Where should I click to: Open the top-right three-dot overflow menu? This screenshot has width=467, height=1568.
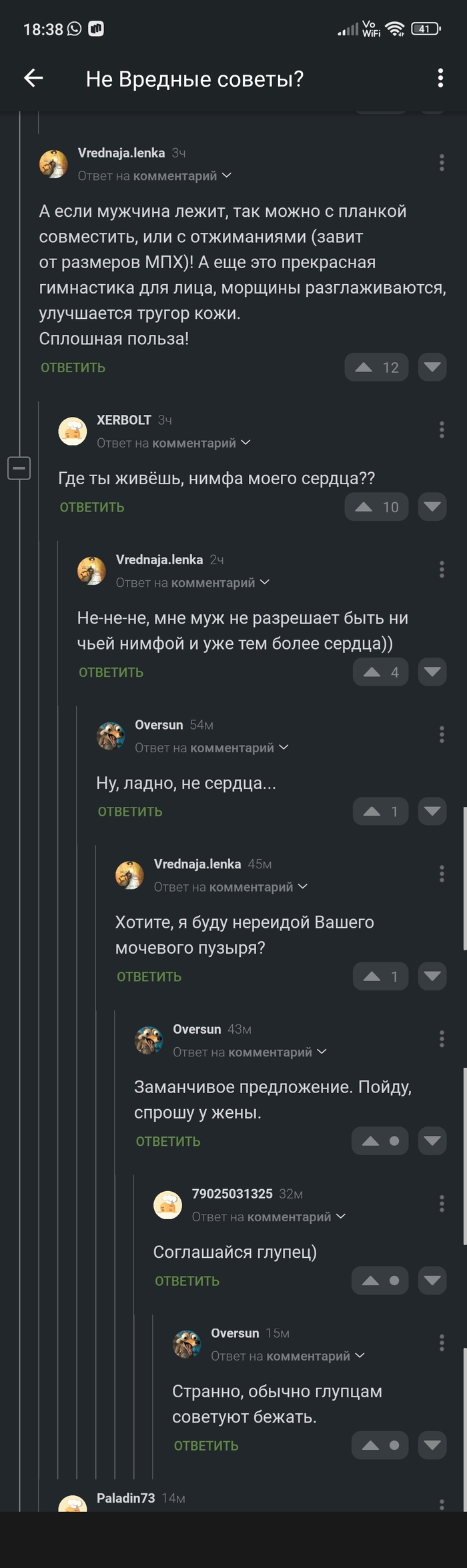pyautogui.click(x=440, y=79)
